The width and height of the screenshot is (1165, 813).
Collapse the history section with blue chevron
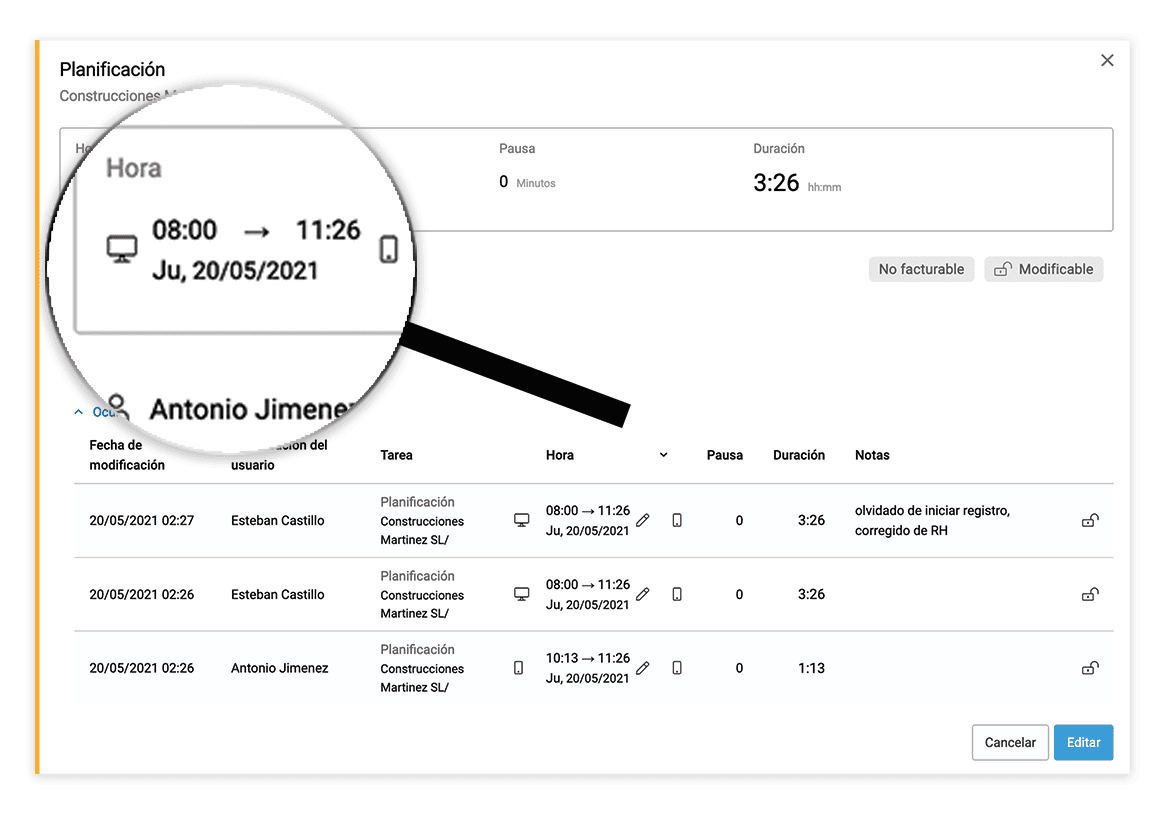(78, 411)
